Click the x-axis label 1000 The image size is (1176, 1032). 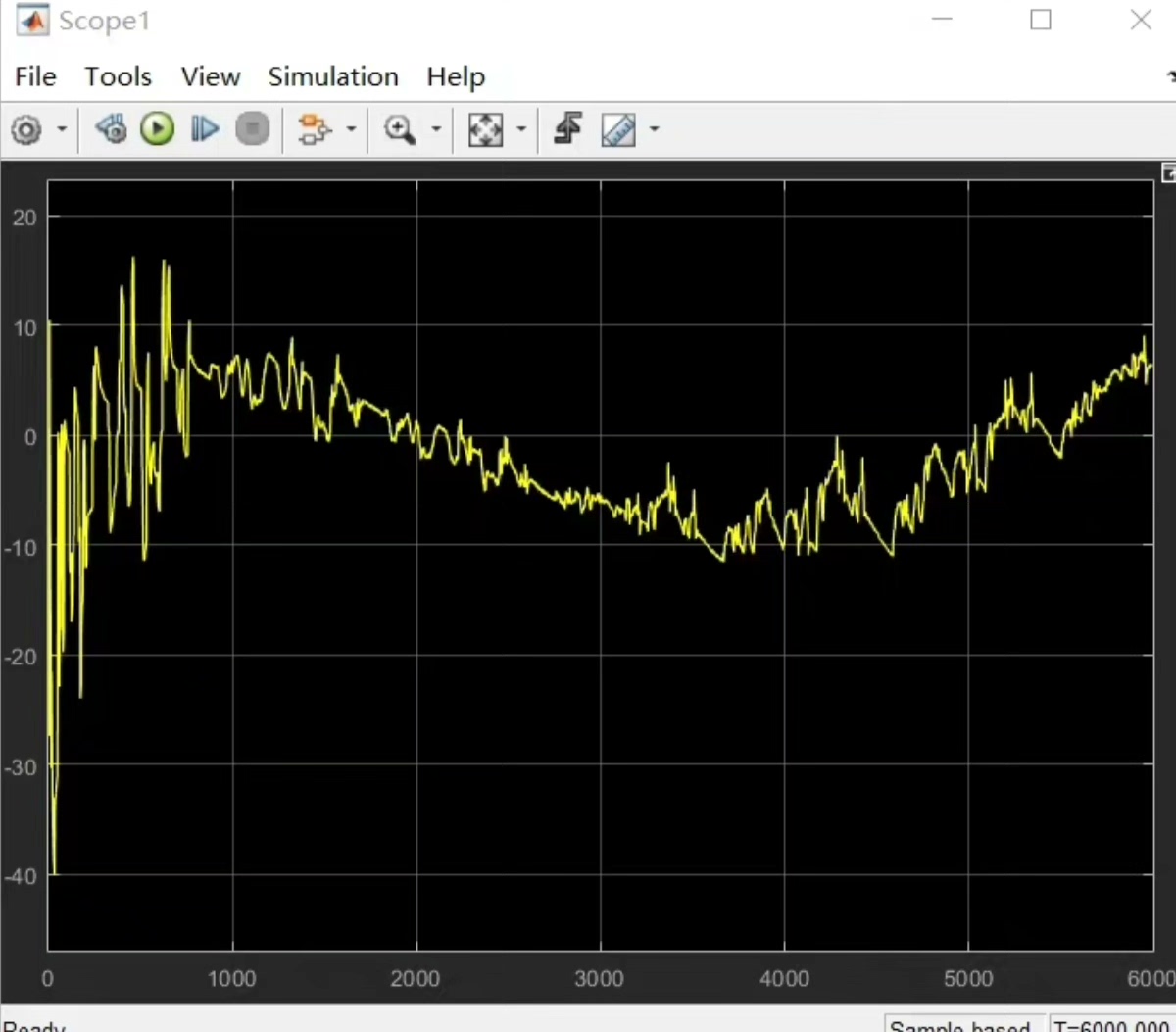coord(232,978)
